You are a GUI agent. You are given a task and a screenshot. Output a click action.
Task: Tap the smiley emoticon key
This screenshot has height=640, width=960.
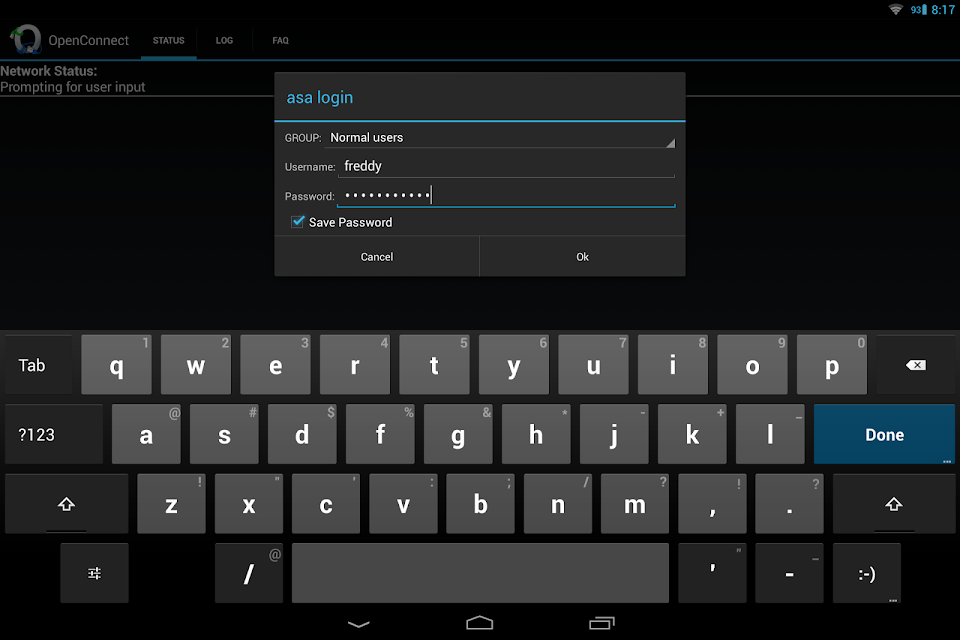coord(866,573)
